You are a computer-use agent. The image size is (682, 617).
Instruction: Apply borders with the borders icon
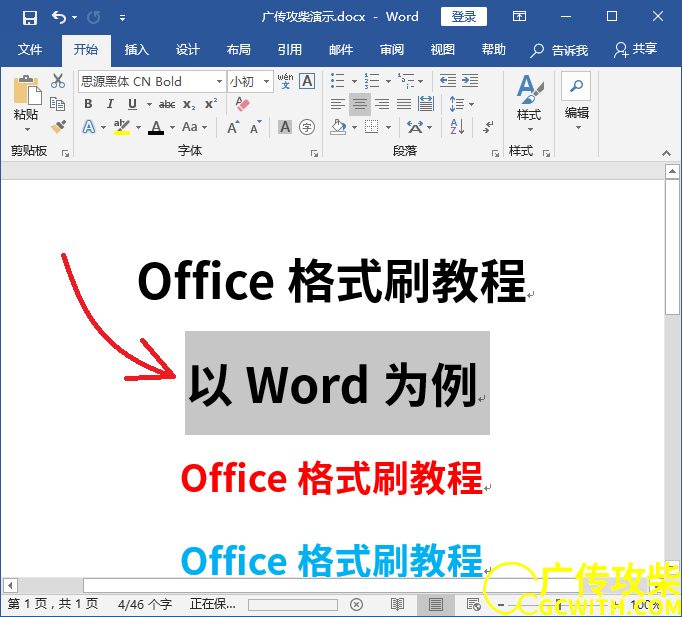pos(371,127)
